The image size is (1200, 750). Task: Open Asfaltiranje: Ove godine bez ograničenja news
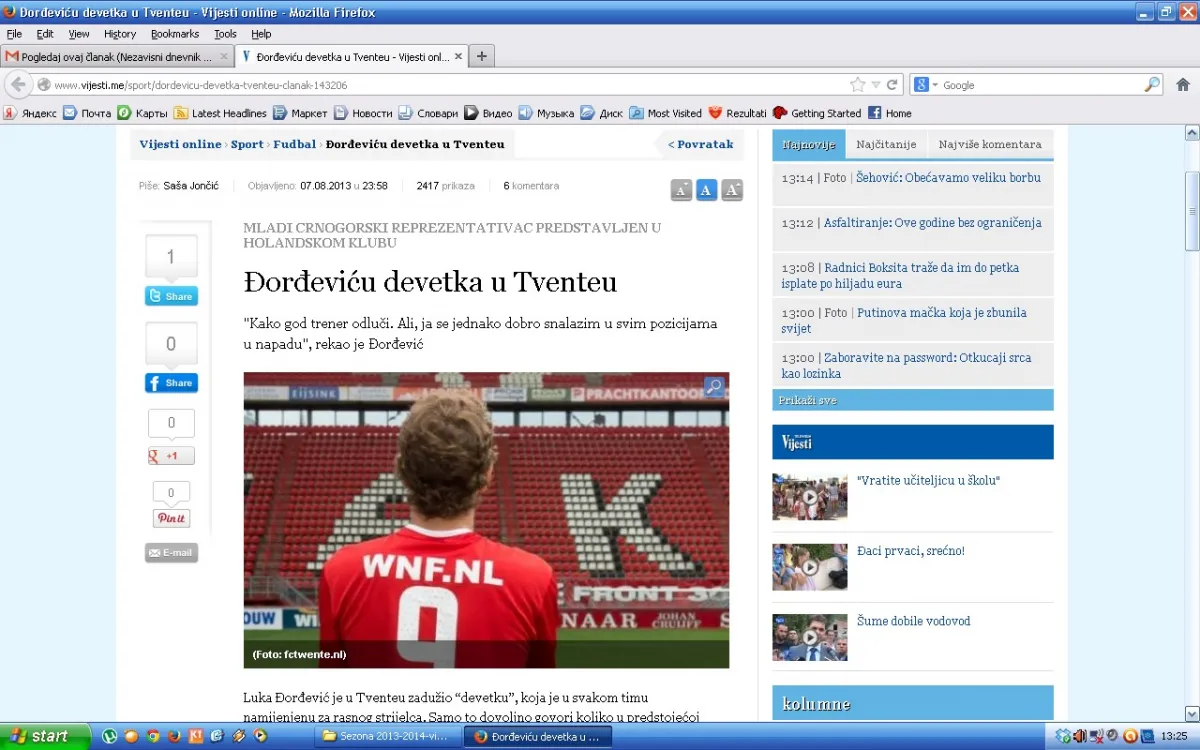(x=932, y=222)
